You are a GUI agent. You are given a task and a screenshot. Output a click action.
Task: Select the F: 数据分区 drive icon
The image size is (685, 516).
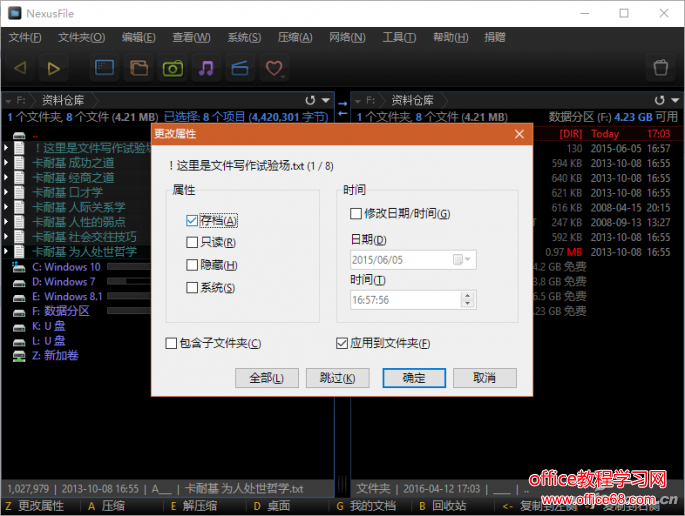click(x=19, y=312)
